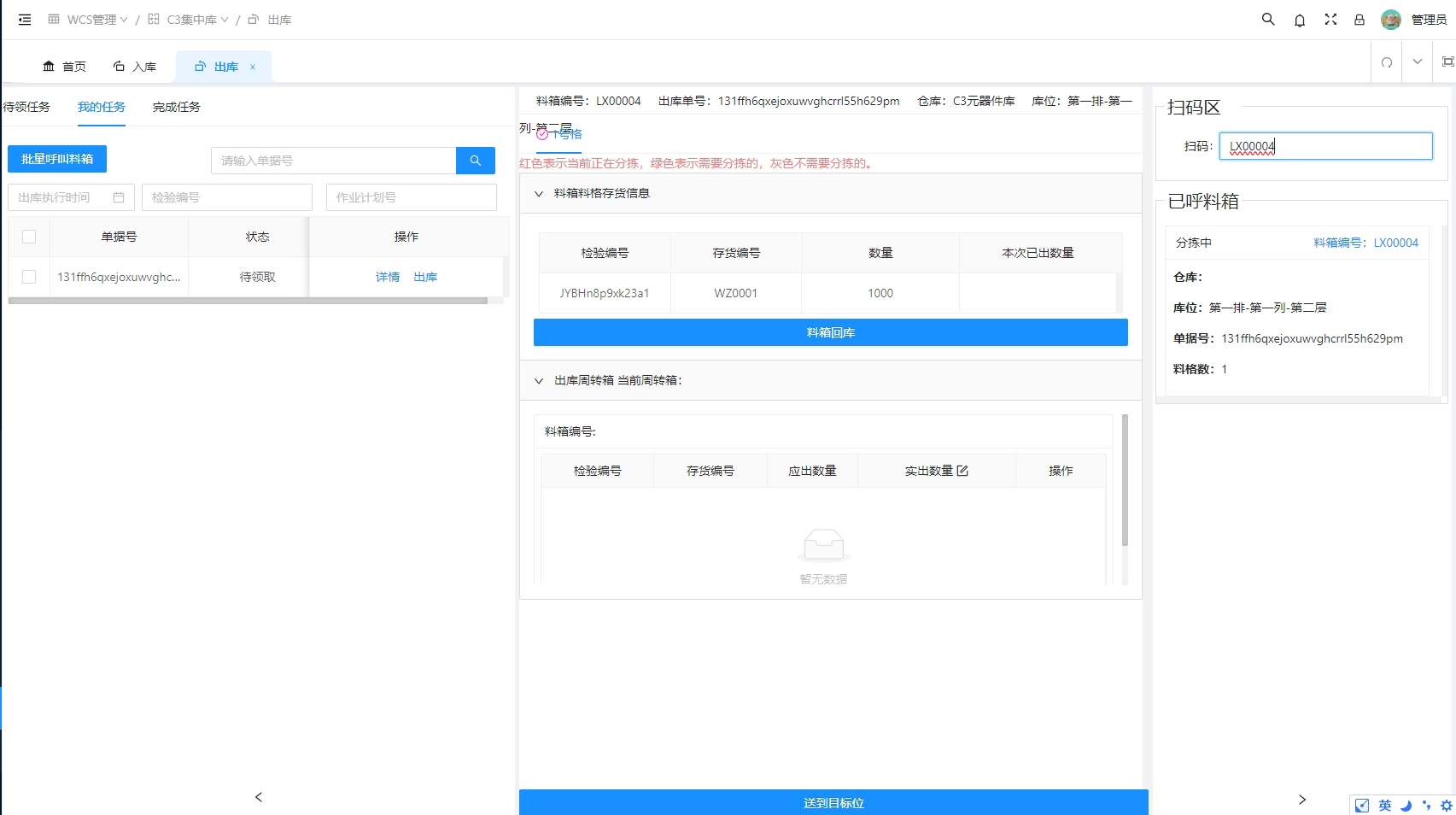This screenshot has width=1456, height=815.
Task: Click the 批量呼叫料箱 button
Action: [x=57, y=159]
